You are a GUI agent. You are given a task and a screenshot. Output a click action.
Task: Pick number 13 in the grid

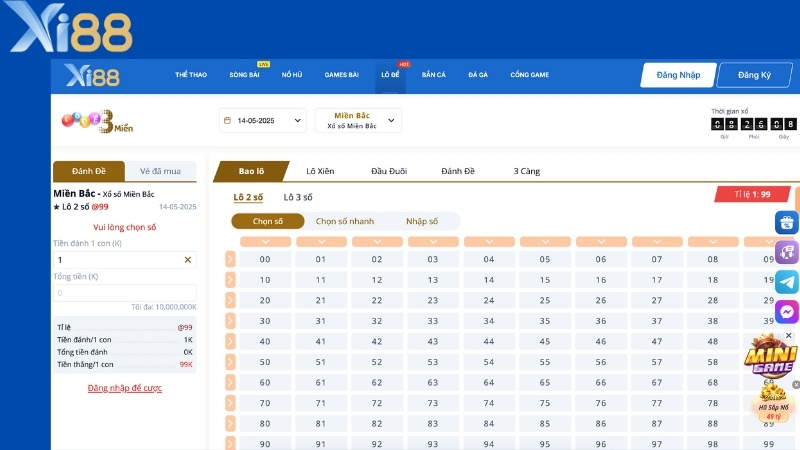tap(433, 280)
